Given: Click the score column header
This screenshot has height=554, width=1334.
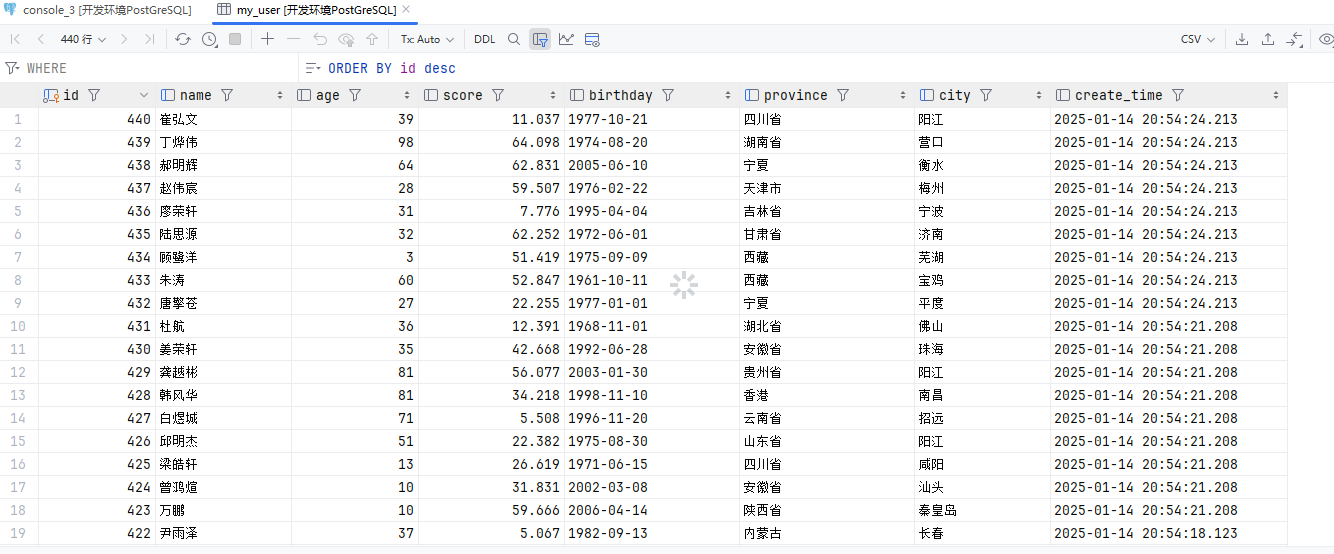Looking at the screenshot, I should (x=462, y=95).
